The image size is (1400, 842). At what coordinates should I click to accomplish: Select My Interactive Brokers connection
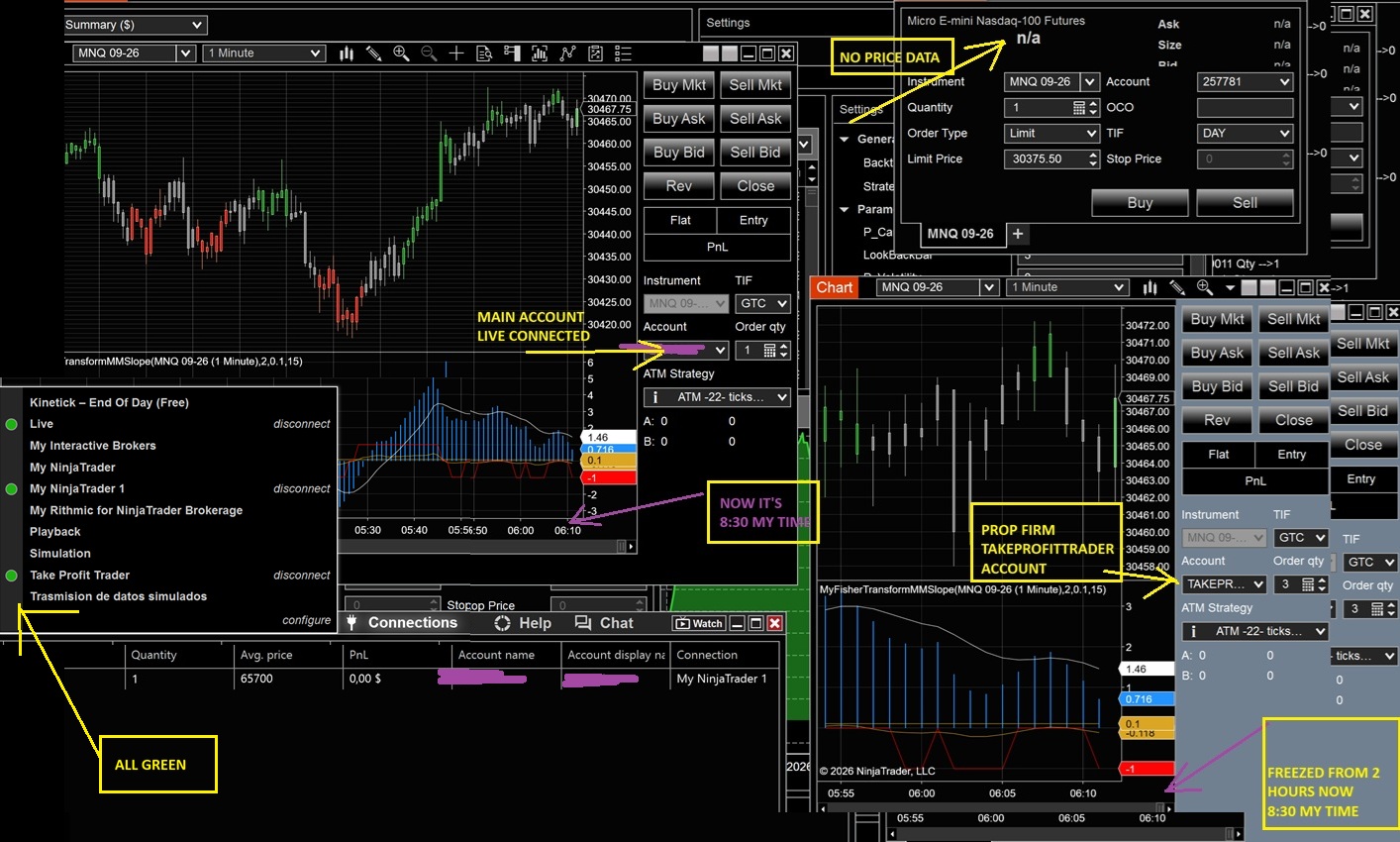(x=93, y=446)
